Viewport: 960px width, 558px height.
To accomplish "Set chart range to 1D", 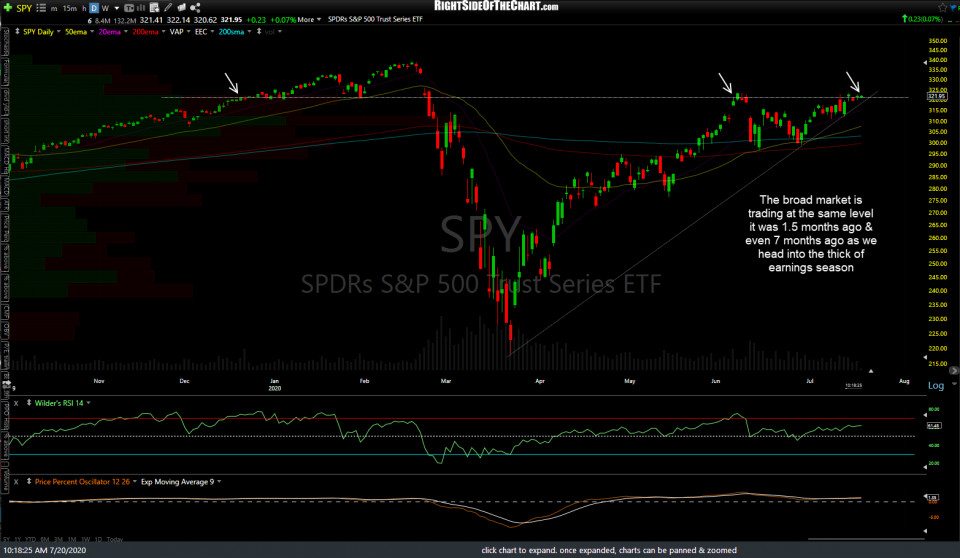I will pos(98,539).
